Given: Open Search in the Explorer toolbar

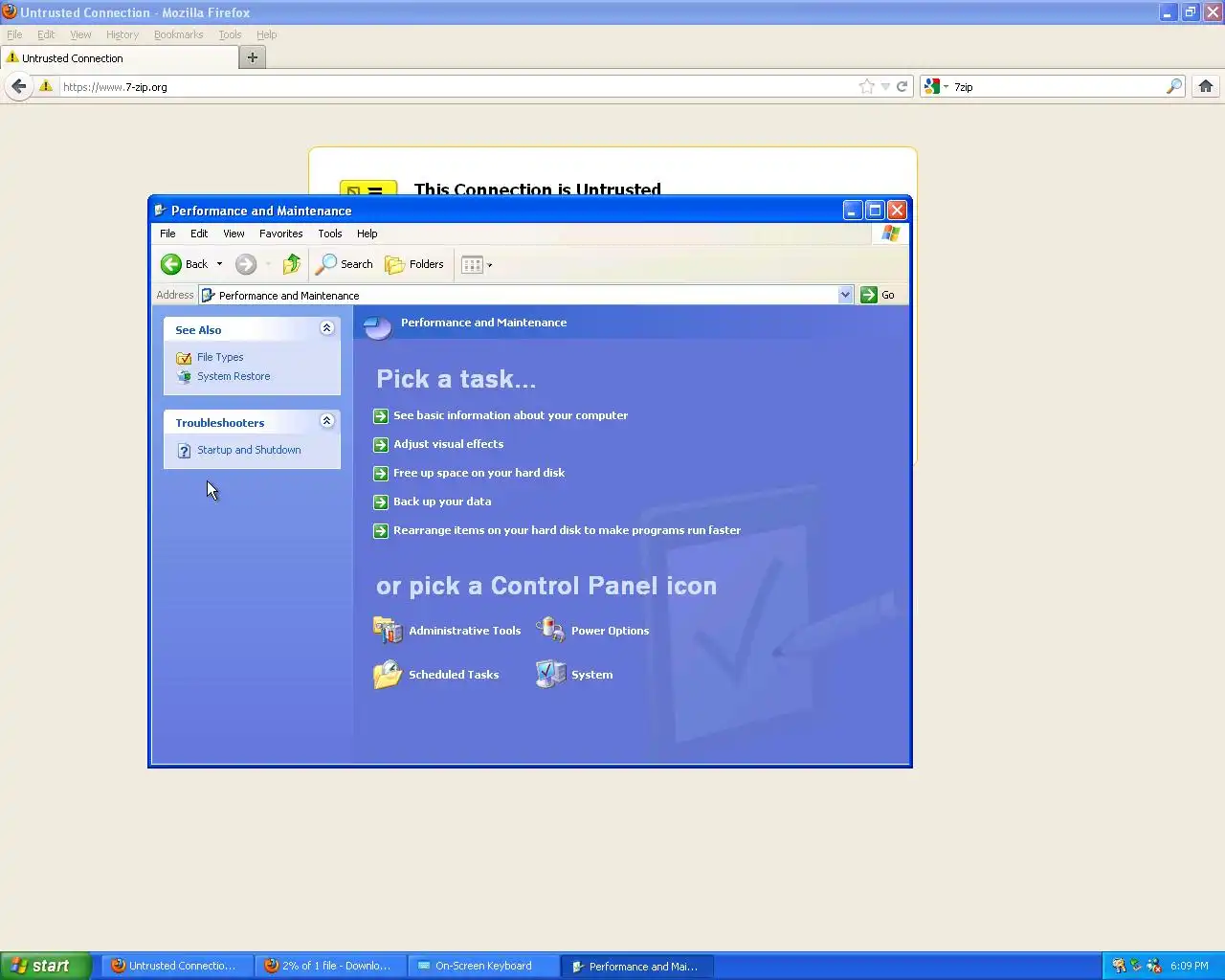Looking at the screenshot, I should (345, 264).
